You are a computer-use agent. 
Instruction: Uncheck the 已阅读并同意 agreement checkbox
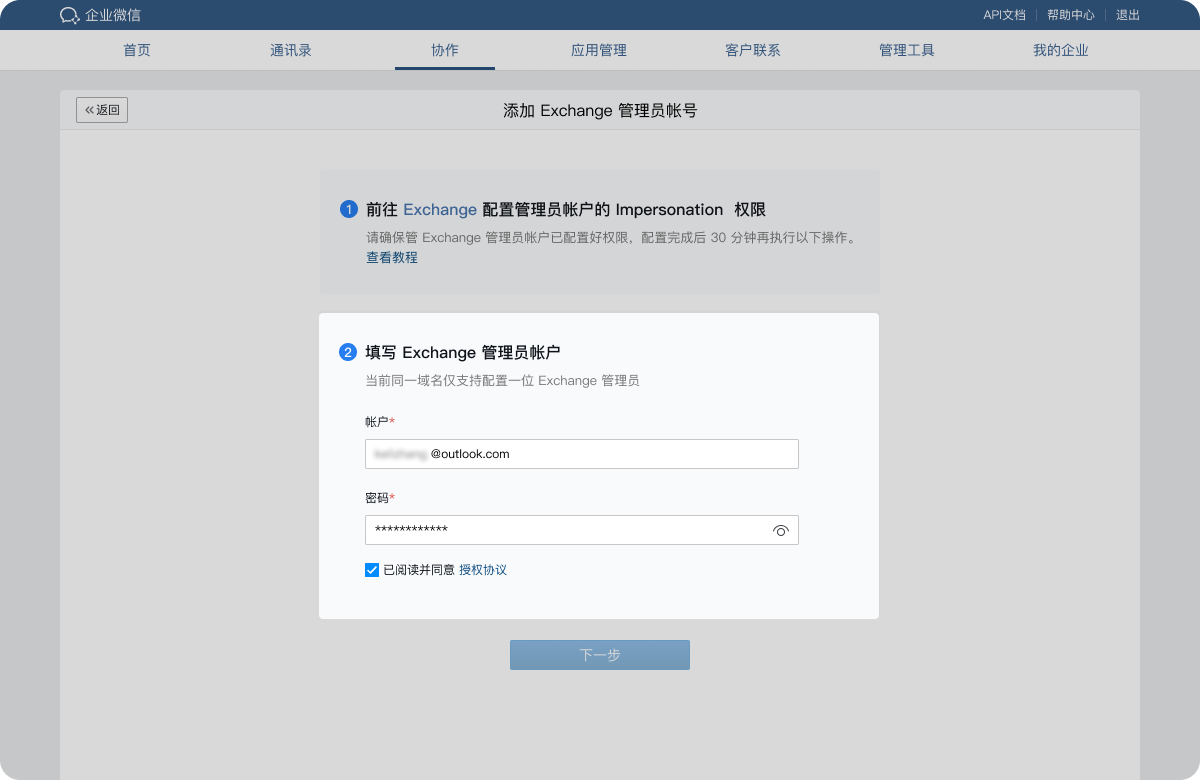coord(372,570)
